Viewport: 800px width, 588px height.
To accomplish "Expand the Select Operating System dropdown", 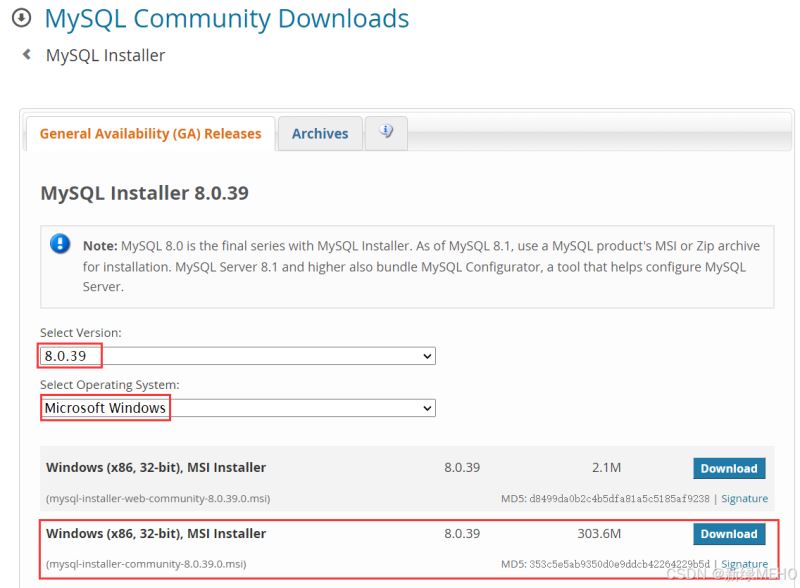I will coord(238,408).
